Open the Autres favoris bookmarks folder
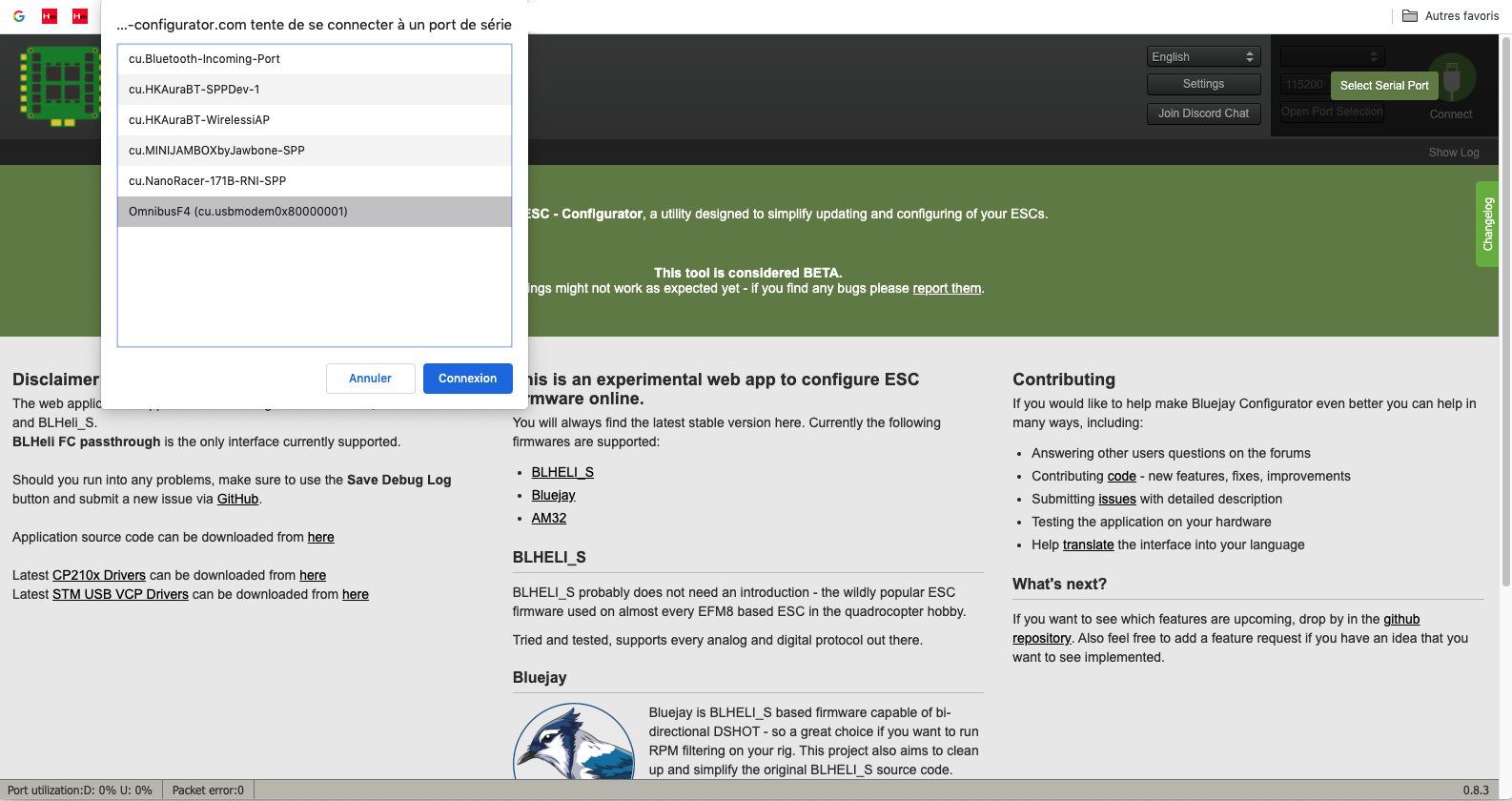1512x801 pixels. coord(1450,16)
